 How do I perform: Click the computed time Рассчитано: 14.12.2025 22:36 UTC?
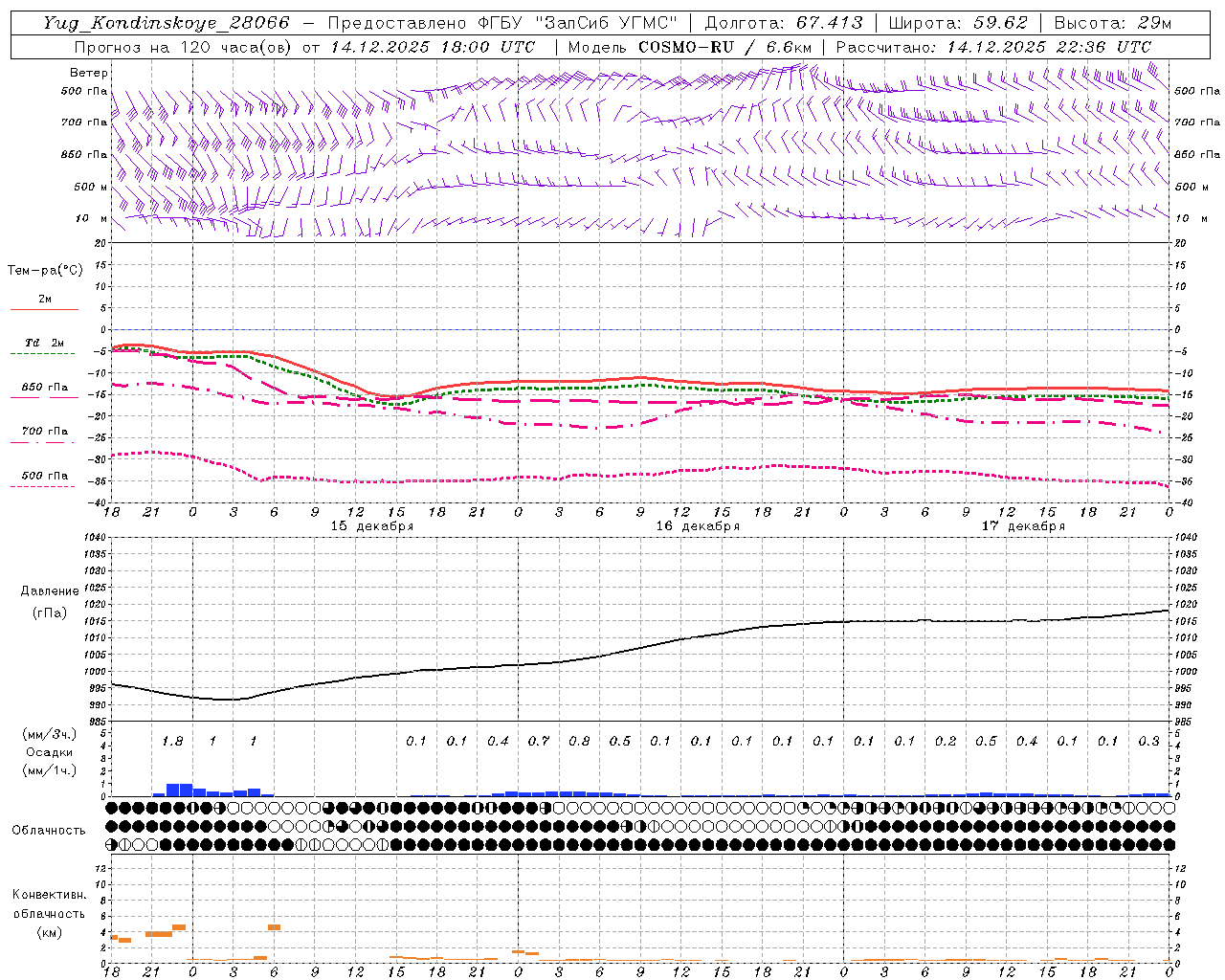993,47
